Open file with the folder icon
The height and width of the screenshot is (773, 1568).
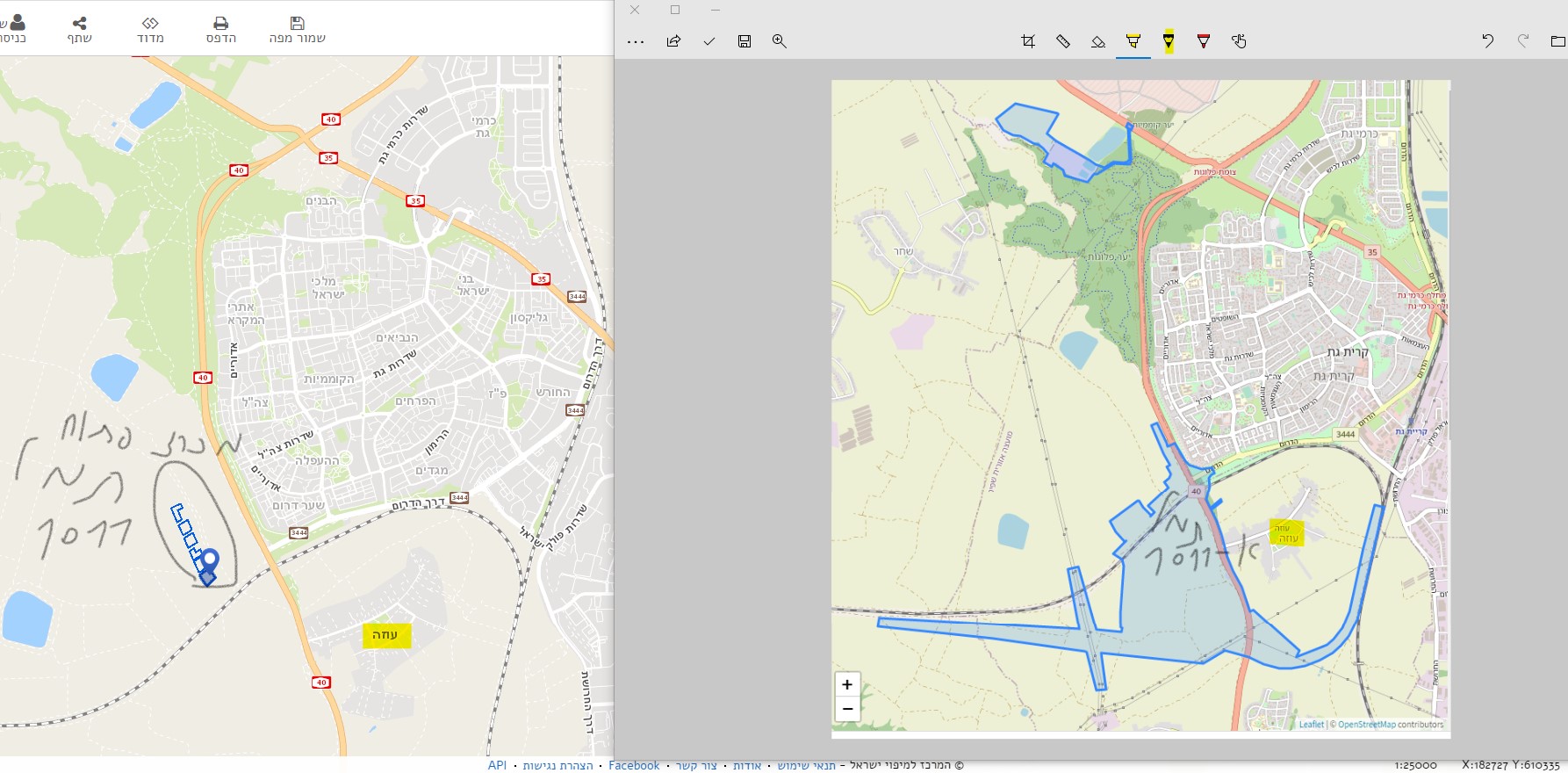(1558, 41)
